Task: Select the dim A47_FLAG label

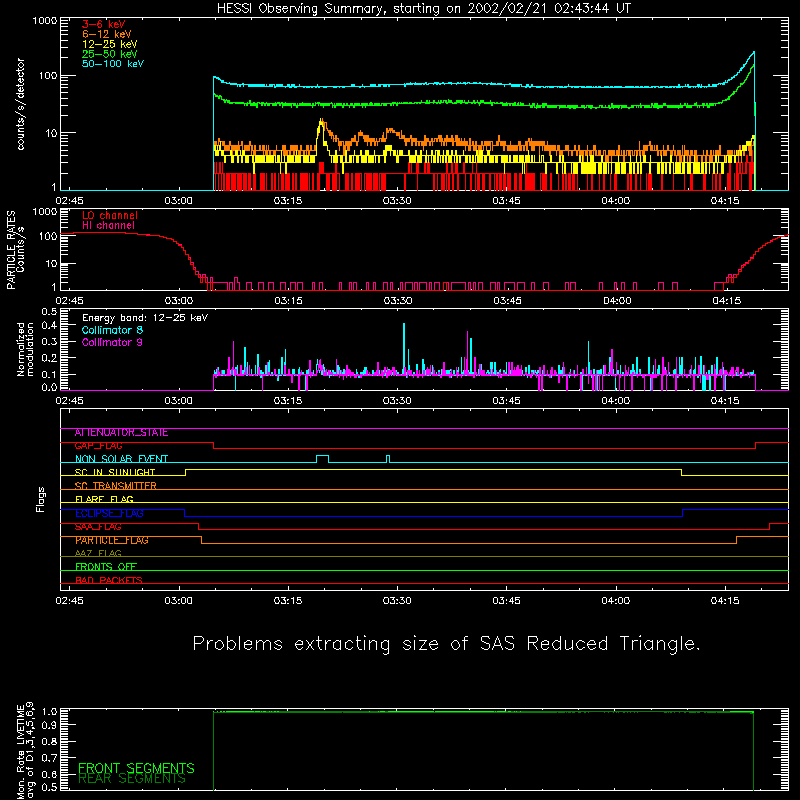Action: coord(98,554)
